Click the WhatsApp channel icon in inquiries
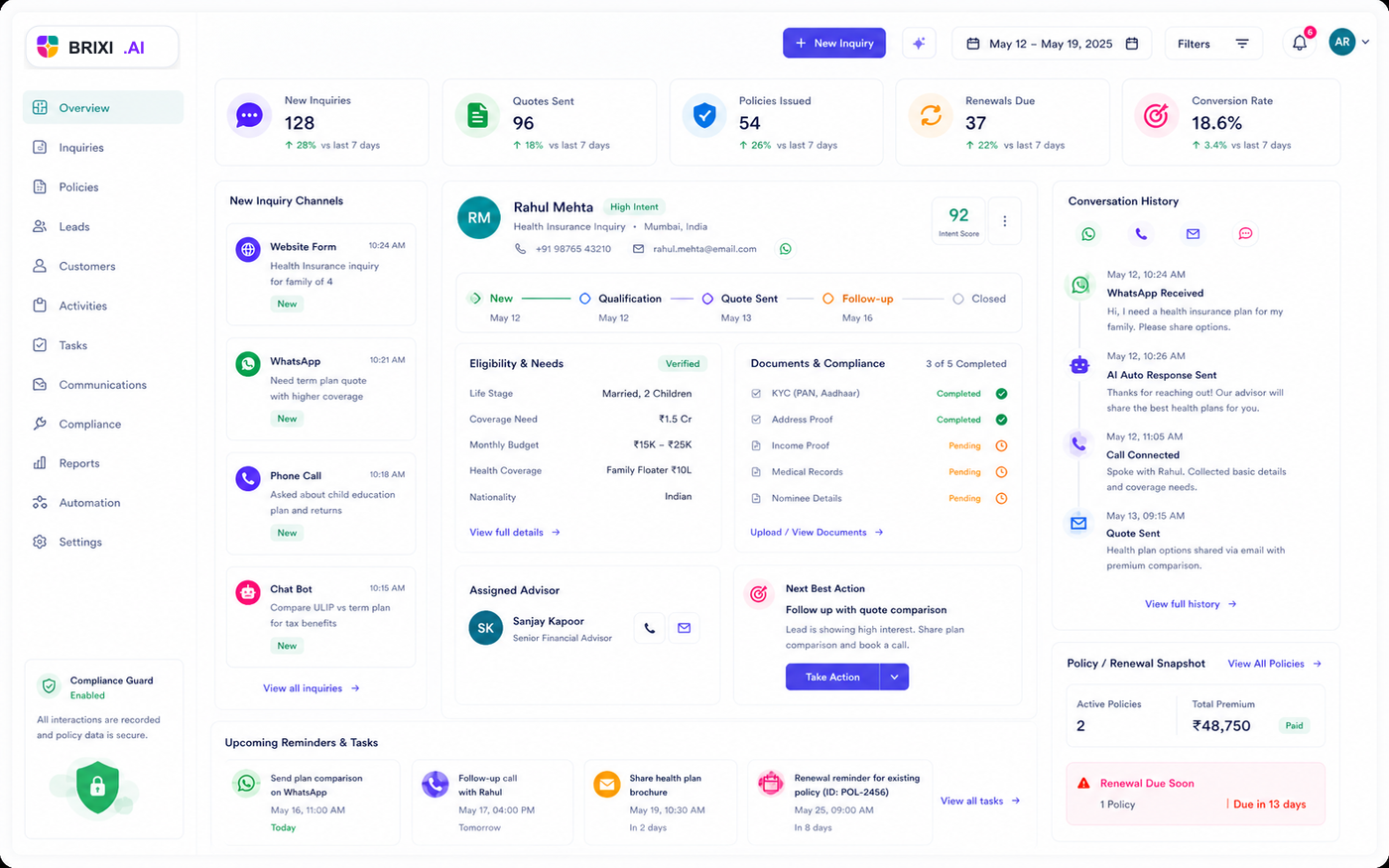1389x868 pixels. (248, 364)
